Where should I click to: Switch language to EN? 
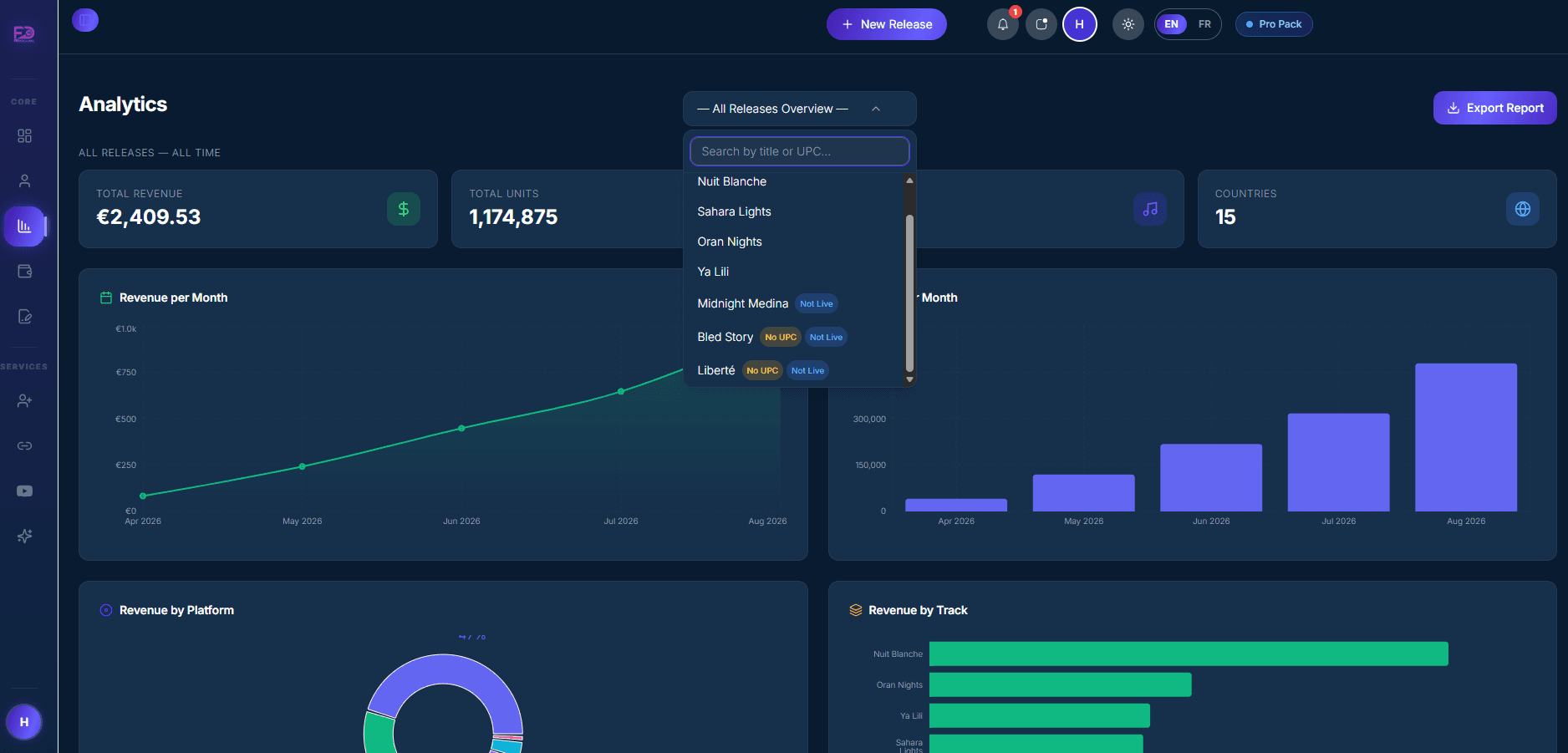click(x=1172, y=24)
